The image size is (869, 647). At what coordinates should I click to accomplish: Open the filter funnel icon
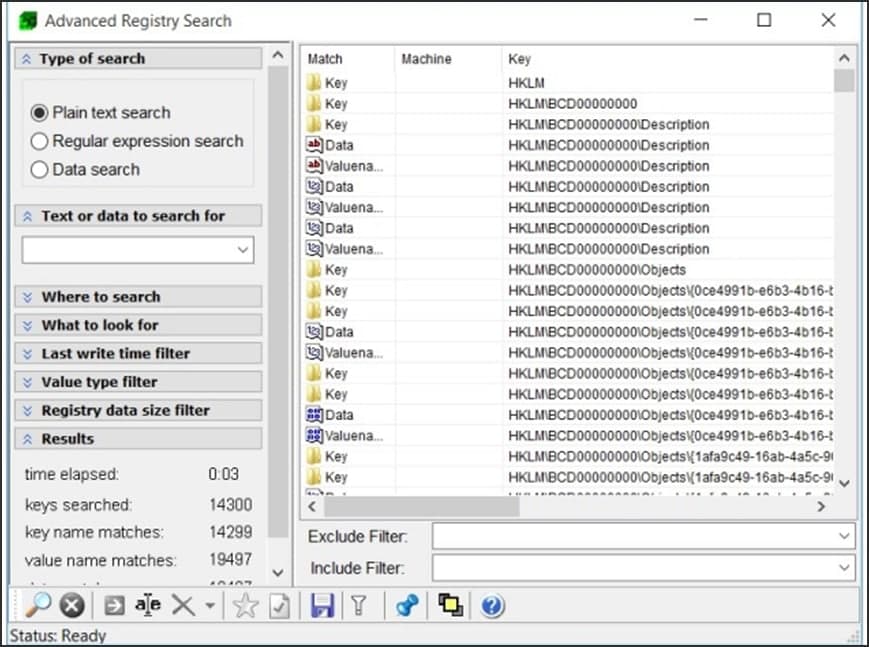click(x=360, y=605)
